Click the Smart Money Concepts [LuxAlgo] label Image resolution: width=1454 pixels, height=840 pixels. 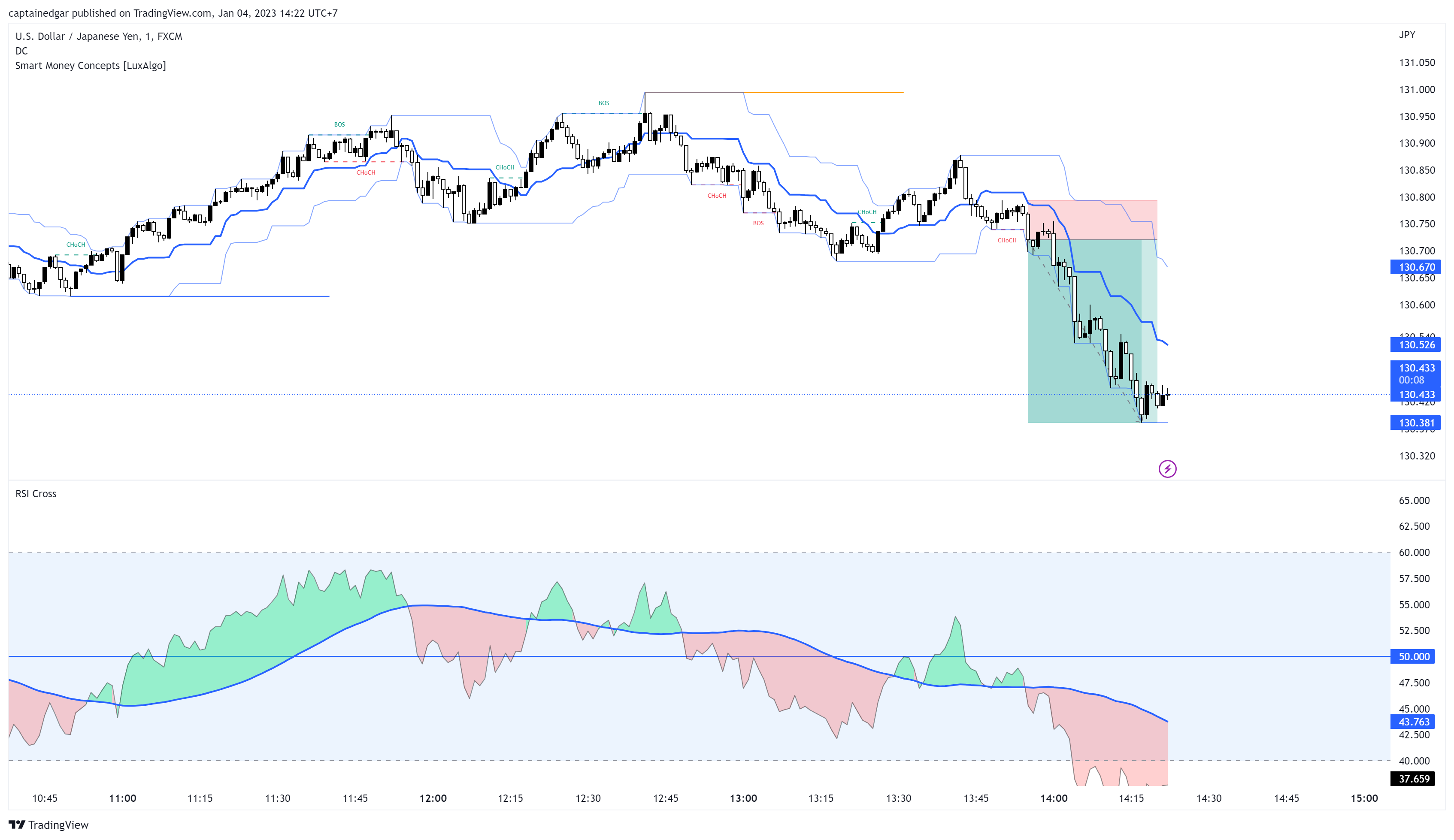point(91,65)
